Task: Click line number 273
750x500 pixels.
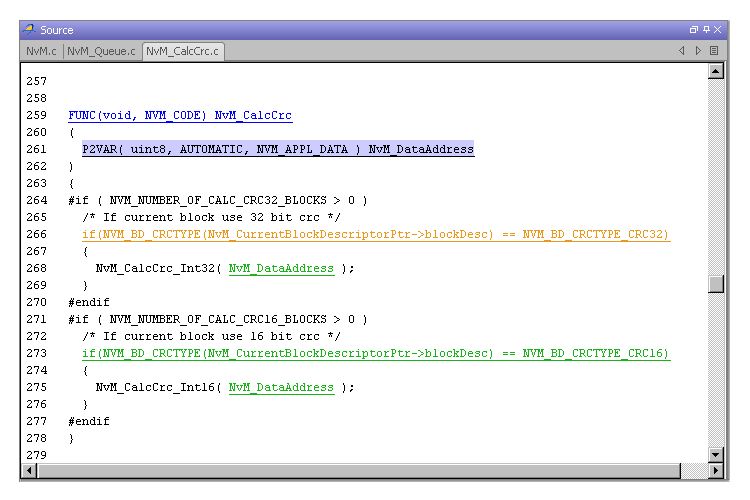Action: click(37, 354)
